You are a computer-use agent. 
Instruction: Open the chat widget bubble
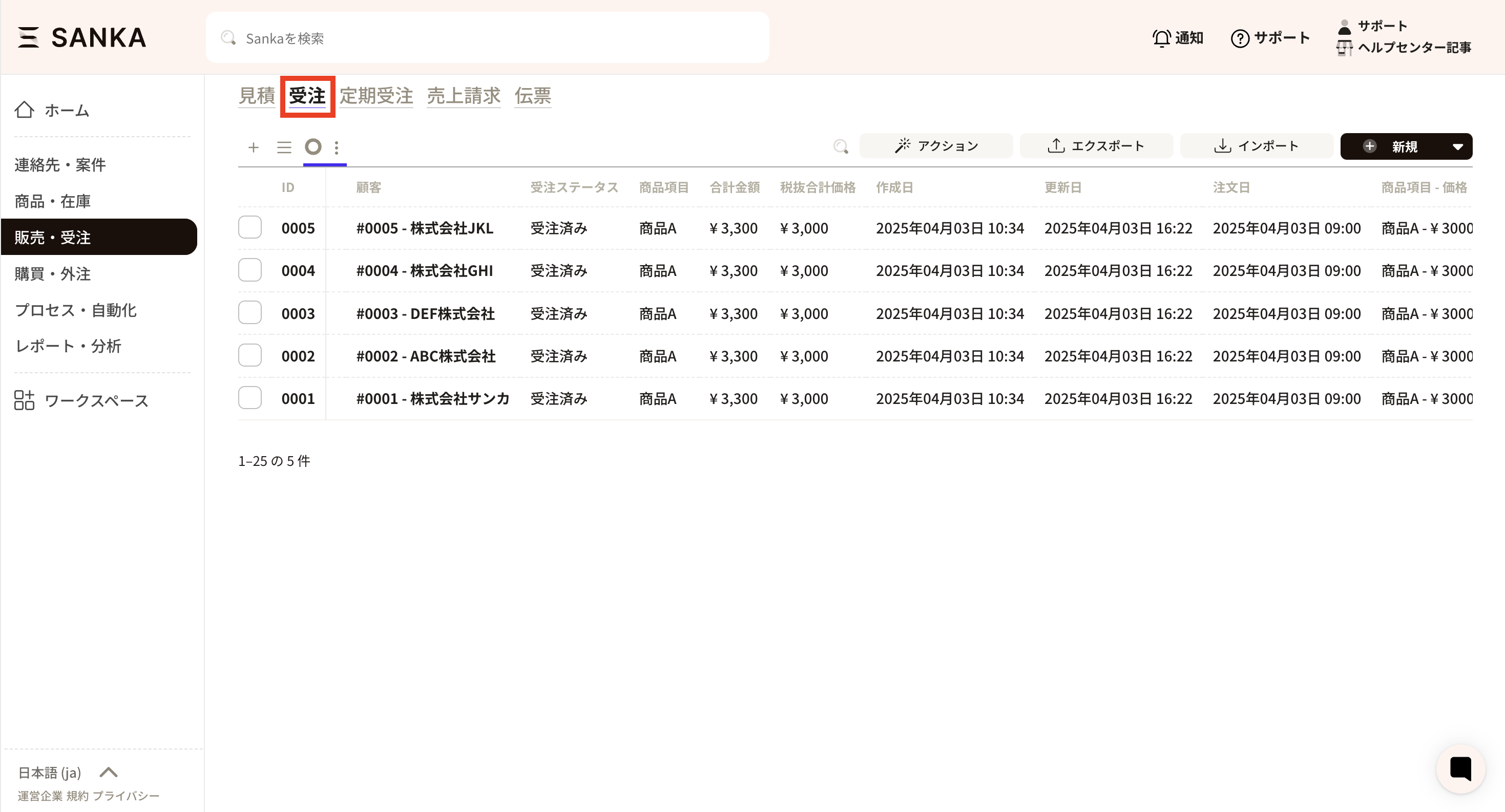pos(1460,768)
